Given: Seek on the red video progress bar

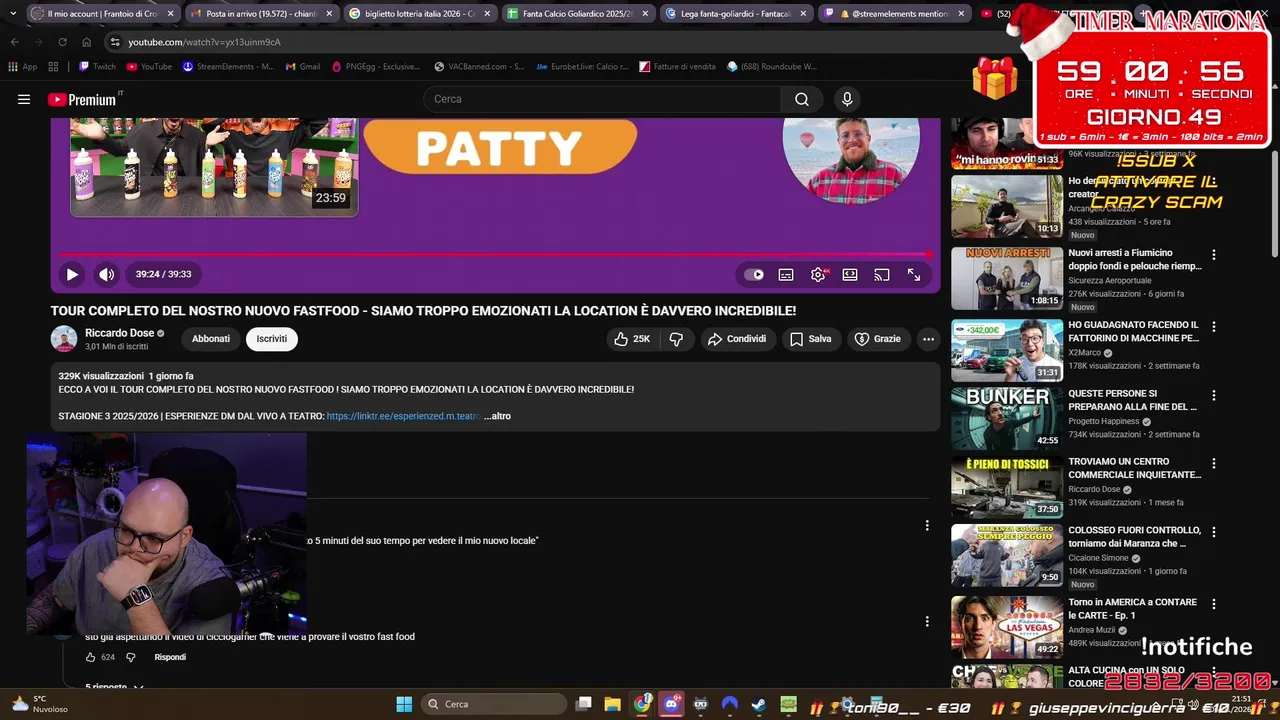Looking at the screenshot, I should (495, 254).
